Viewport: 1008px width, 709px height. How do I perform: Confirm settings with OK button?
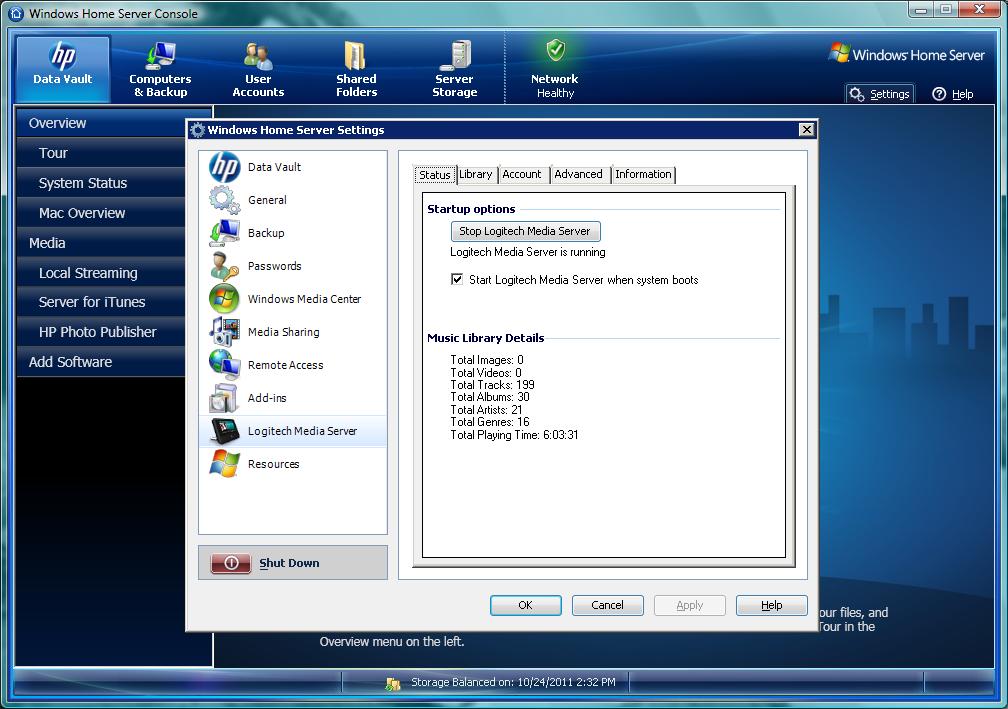525,605
